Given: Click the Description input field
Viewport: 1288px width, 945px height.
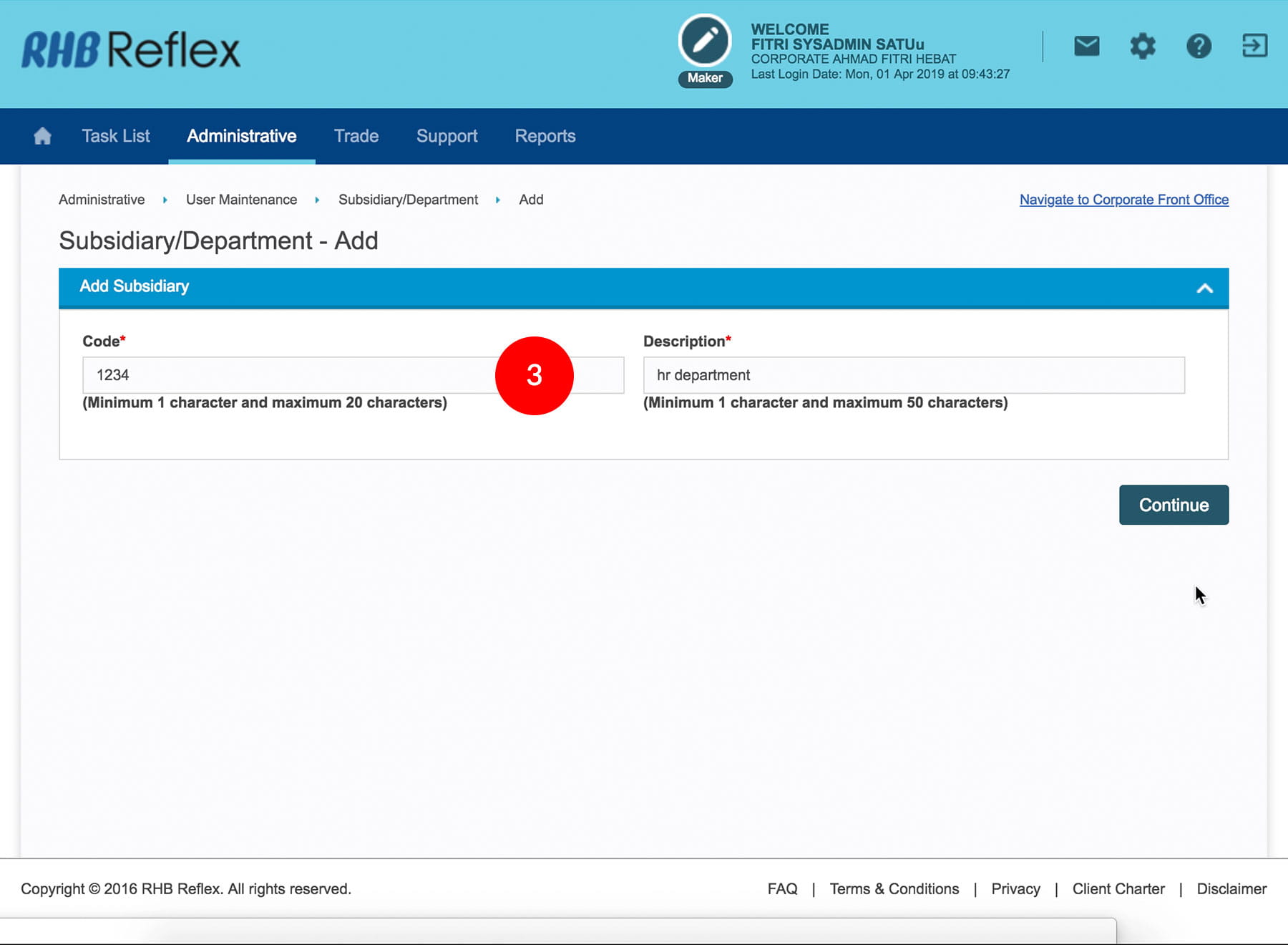Looking at the screenshot, I should pos(913,375).
